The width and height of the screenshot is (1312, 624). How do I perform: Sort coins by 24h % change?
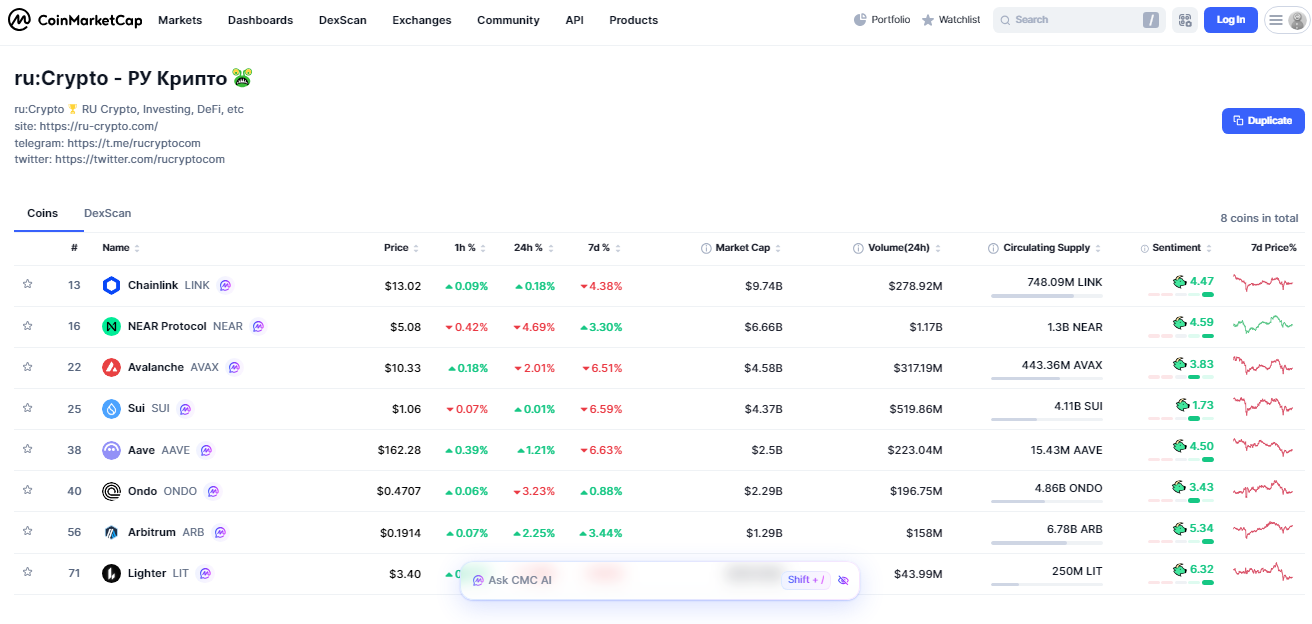tap(533, 248)
